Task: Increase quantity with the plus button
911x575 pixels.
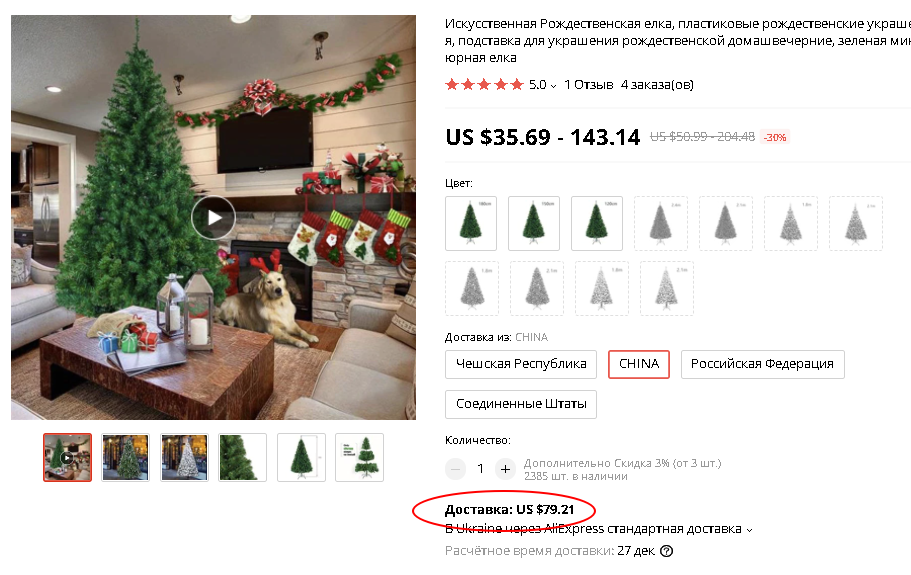Action: coord(505,469)
